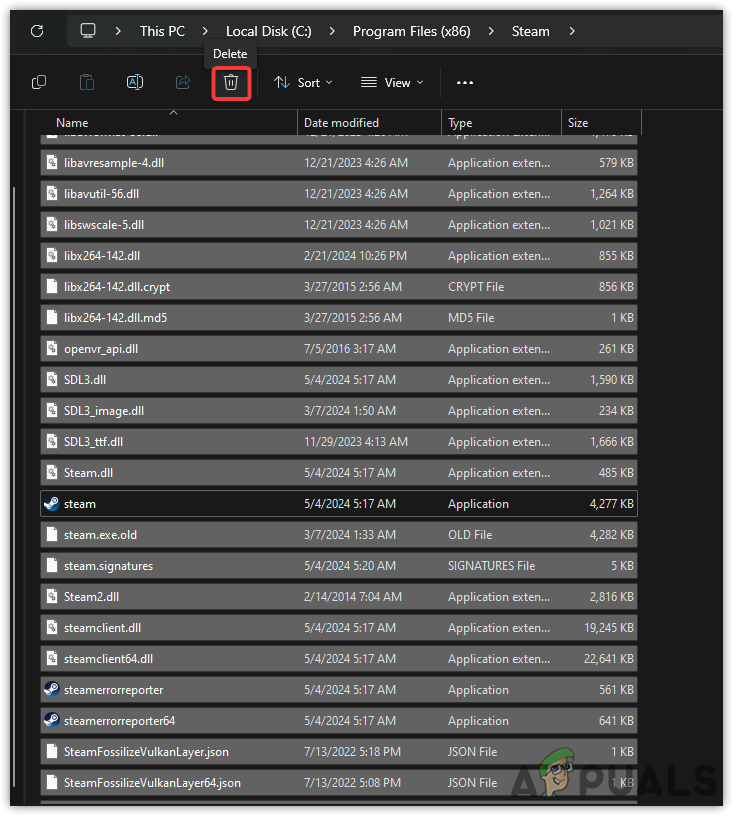Expand the chevron after This PC

(x=205, y=31)
